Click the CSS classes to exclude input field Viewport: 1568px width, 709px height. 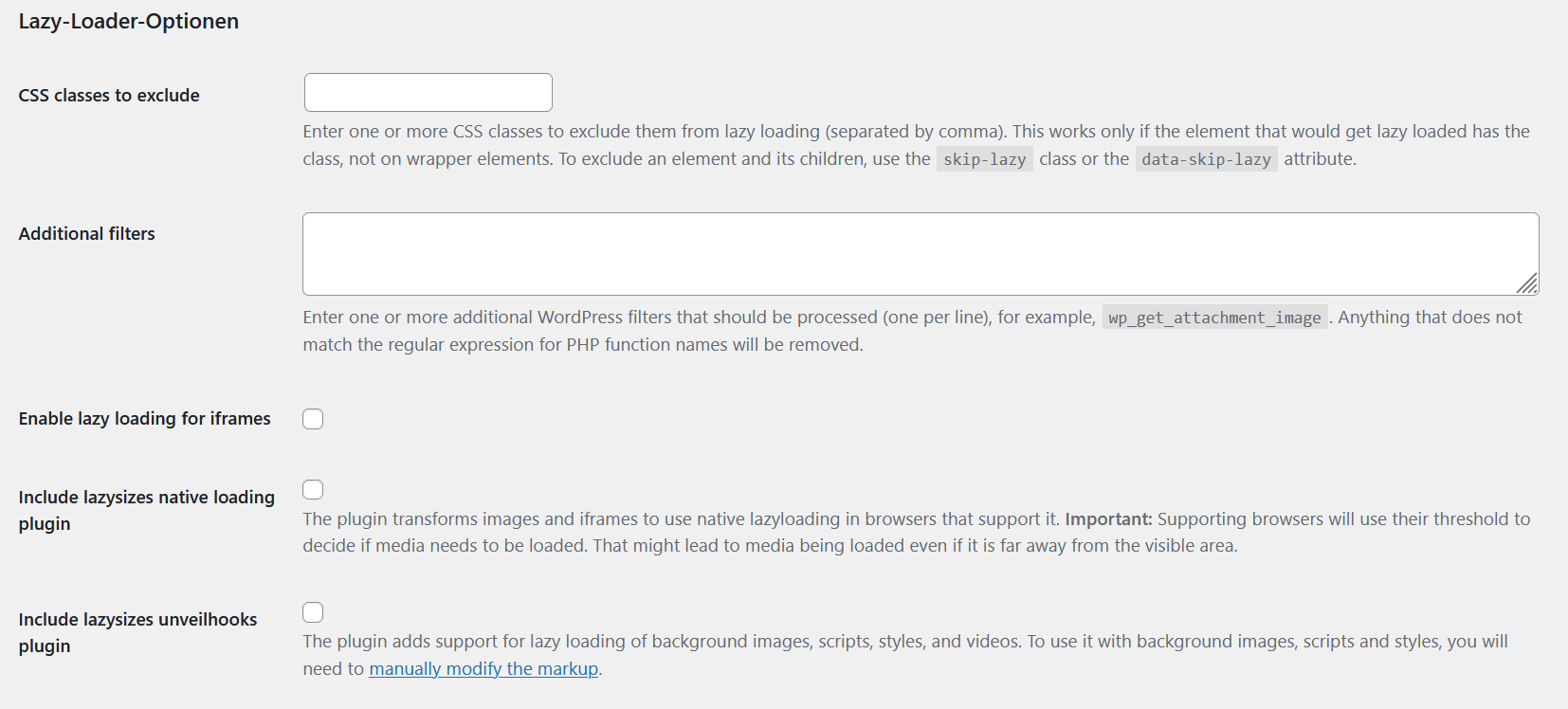[428, 93]
